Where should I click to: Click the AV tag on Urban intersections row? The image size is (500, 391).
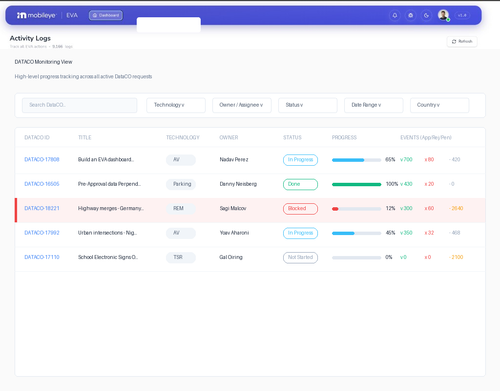181,233
